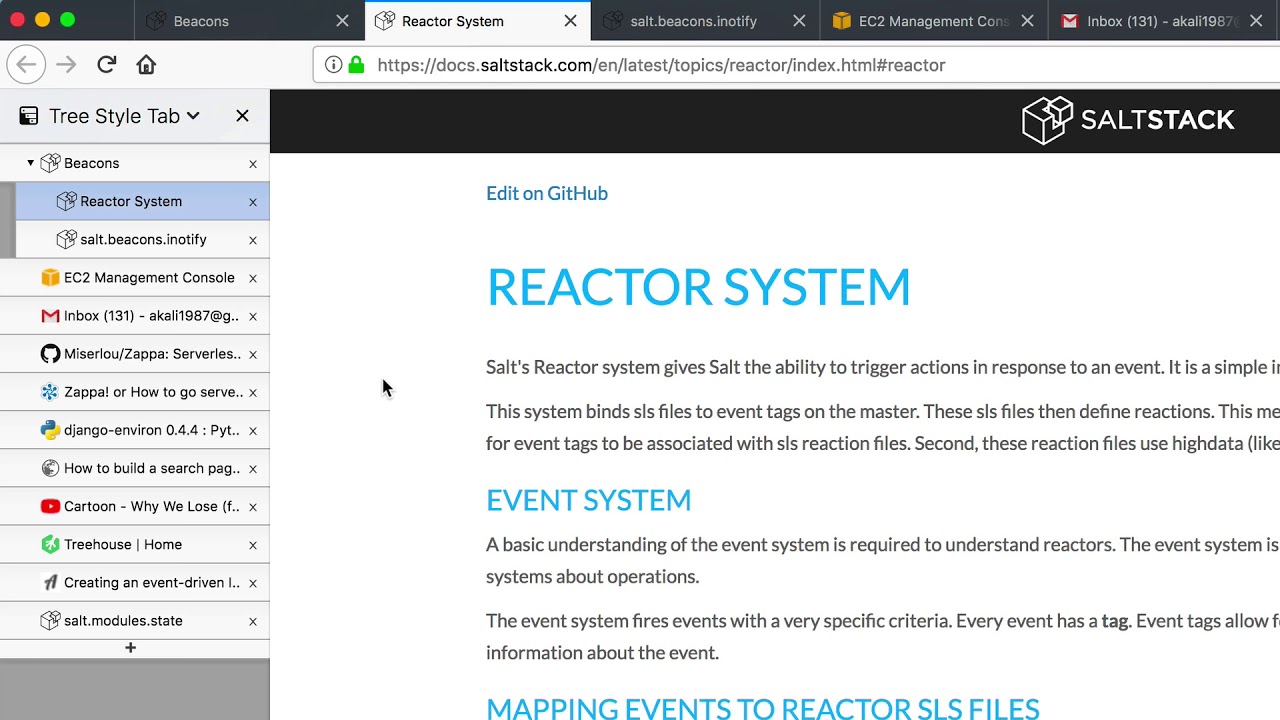Screen dimensions: 1280x720
Task: Close the salt.beacons.inotify sidebar tab
Action: (253, 240)
